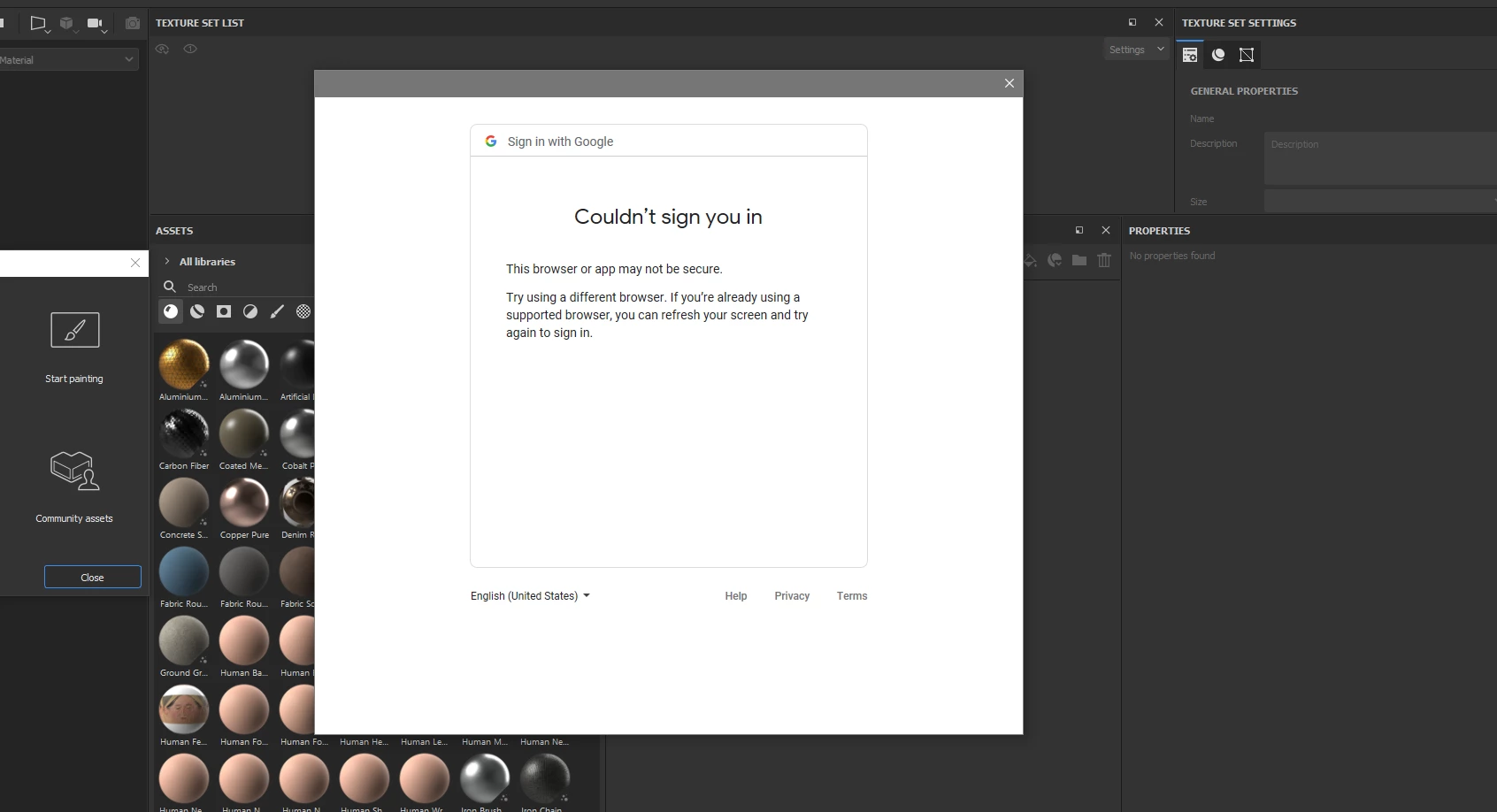Screen dimensions: 1497x812
Task: Select the Copper Pure material thumbnail
Action: [x=244, y=502]
